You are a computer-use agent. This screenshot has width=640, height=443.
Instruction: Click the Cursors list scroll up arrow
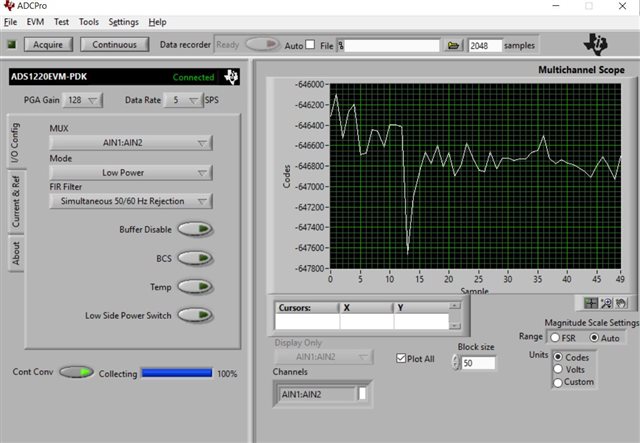tap(455, 306)
